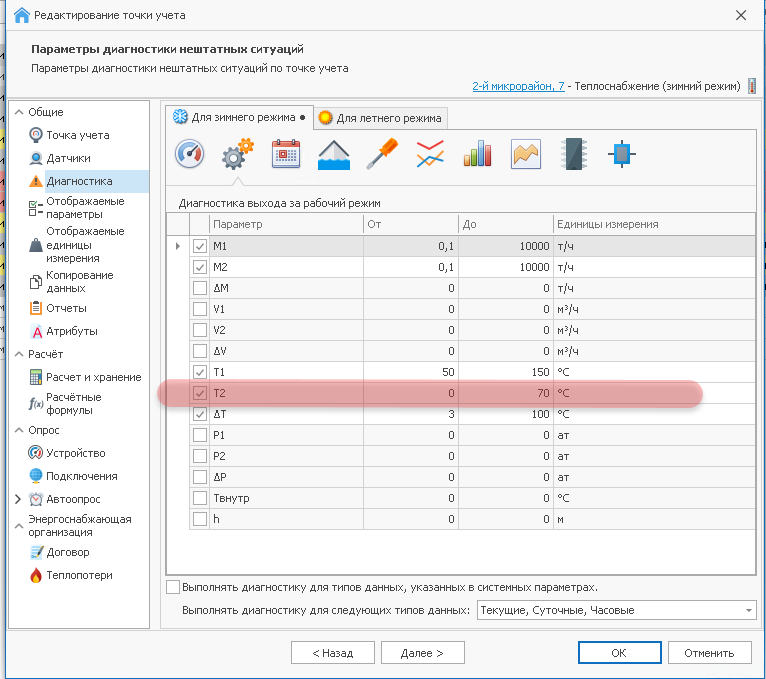The height and width of the screenshot is (679, 766).
Task: Select the calendar diagnostics icon
Action: (x=286, y=154)
